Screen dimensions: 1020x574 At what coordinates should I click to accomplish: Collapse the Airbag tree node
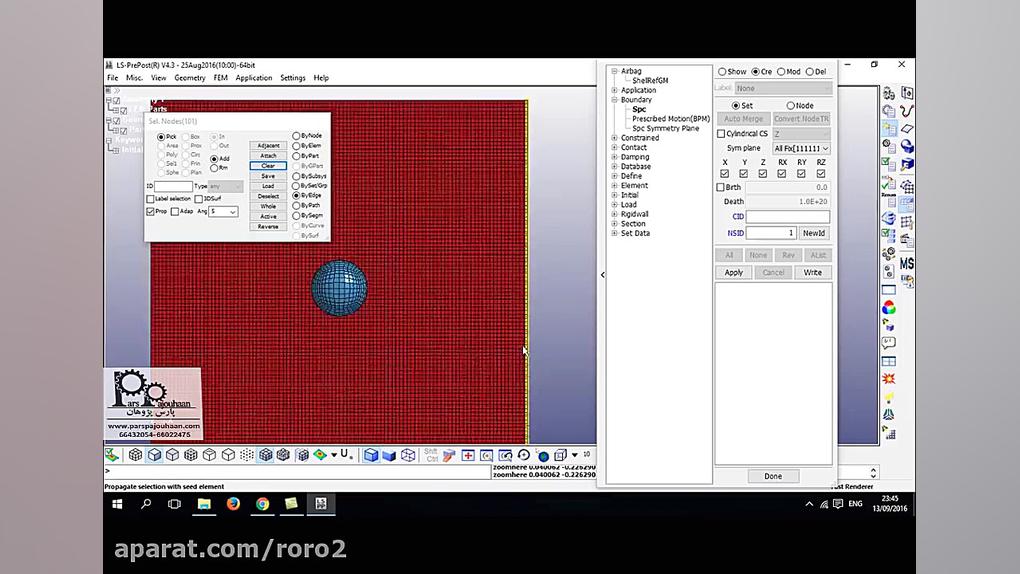[615, 71]
